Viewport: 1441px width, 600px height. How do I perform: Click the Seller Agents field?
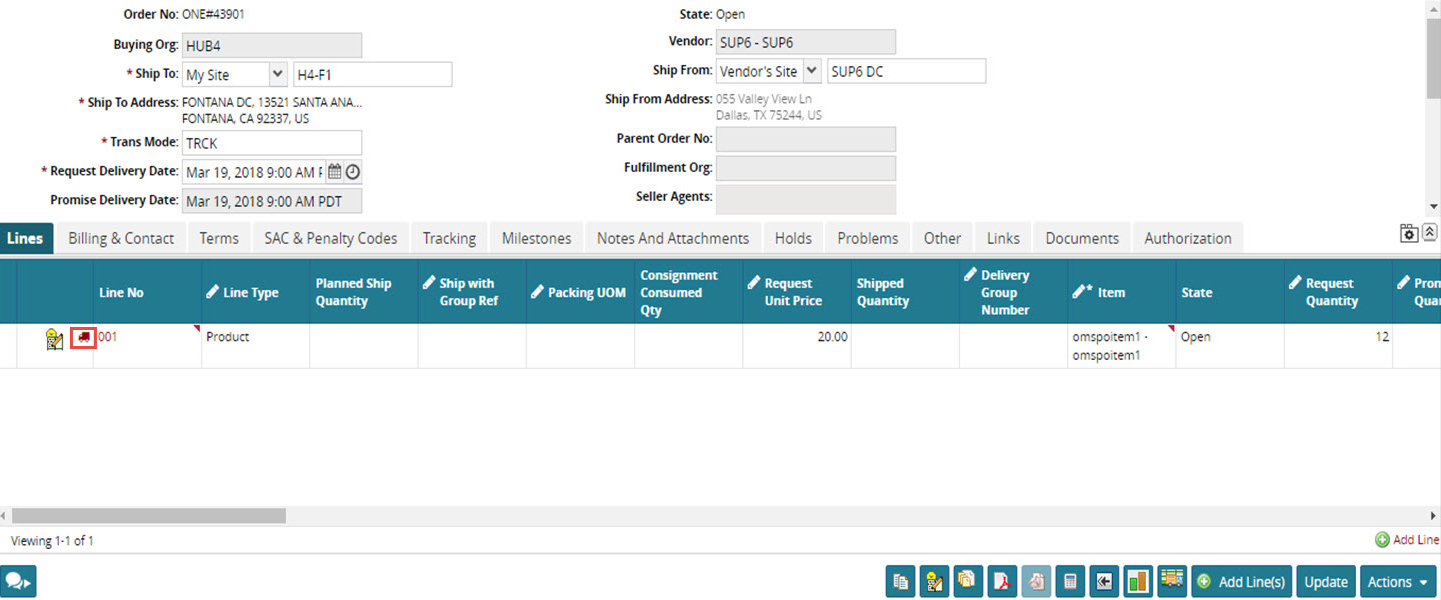(x=806, y=199)
